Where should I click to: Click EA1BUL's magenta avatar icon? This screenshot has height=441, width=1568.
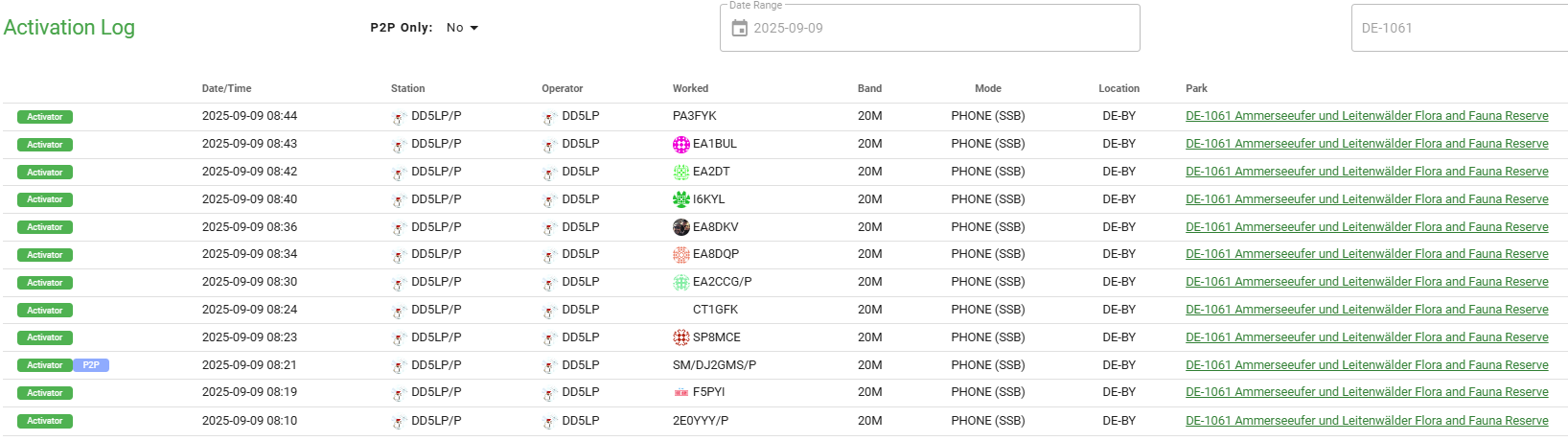point(681,145)
